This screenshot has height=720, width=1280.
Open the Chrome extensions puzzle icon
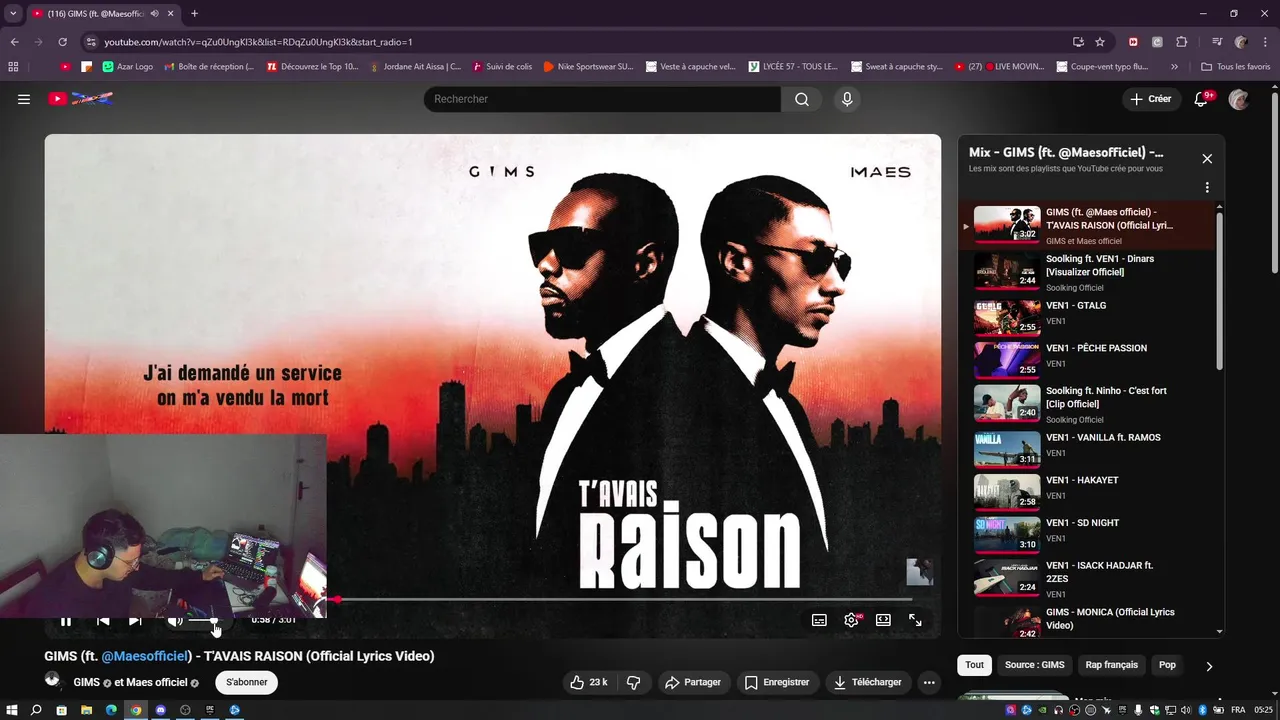[x=1181, y=42]
